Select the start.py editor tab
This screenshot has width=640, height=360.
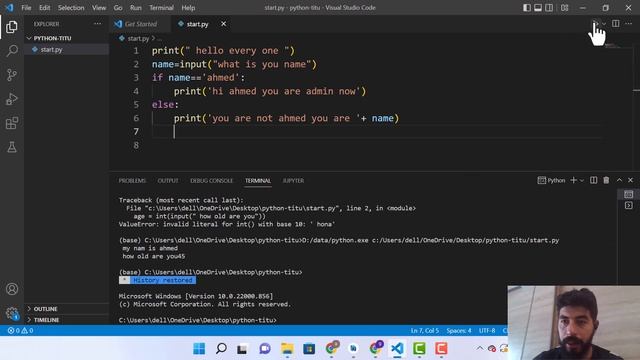point(197,24)
